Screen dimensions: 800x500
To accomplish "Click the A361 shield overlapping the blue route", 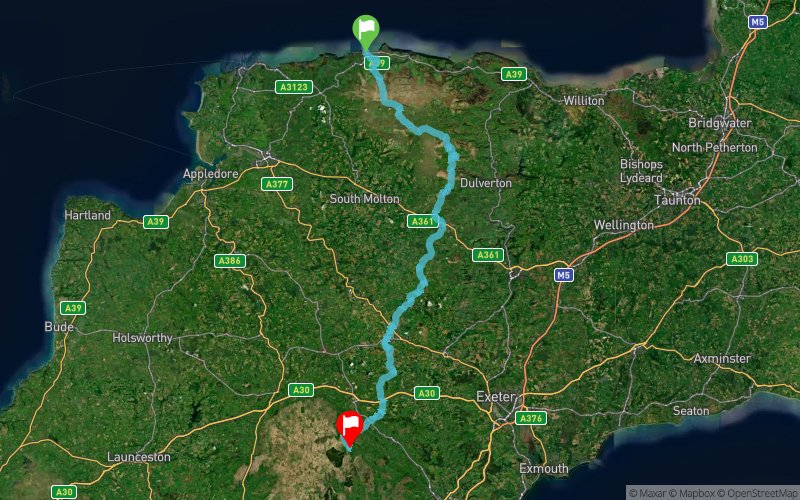I will pos(422,221).
